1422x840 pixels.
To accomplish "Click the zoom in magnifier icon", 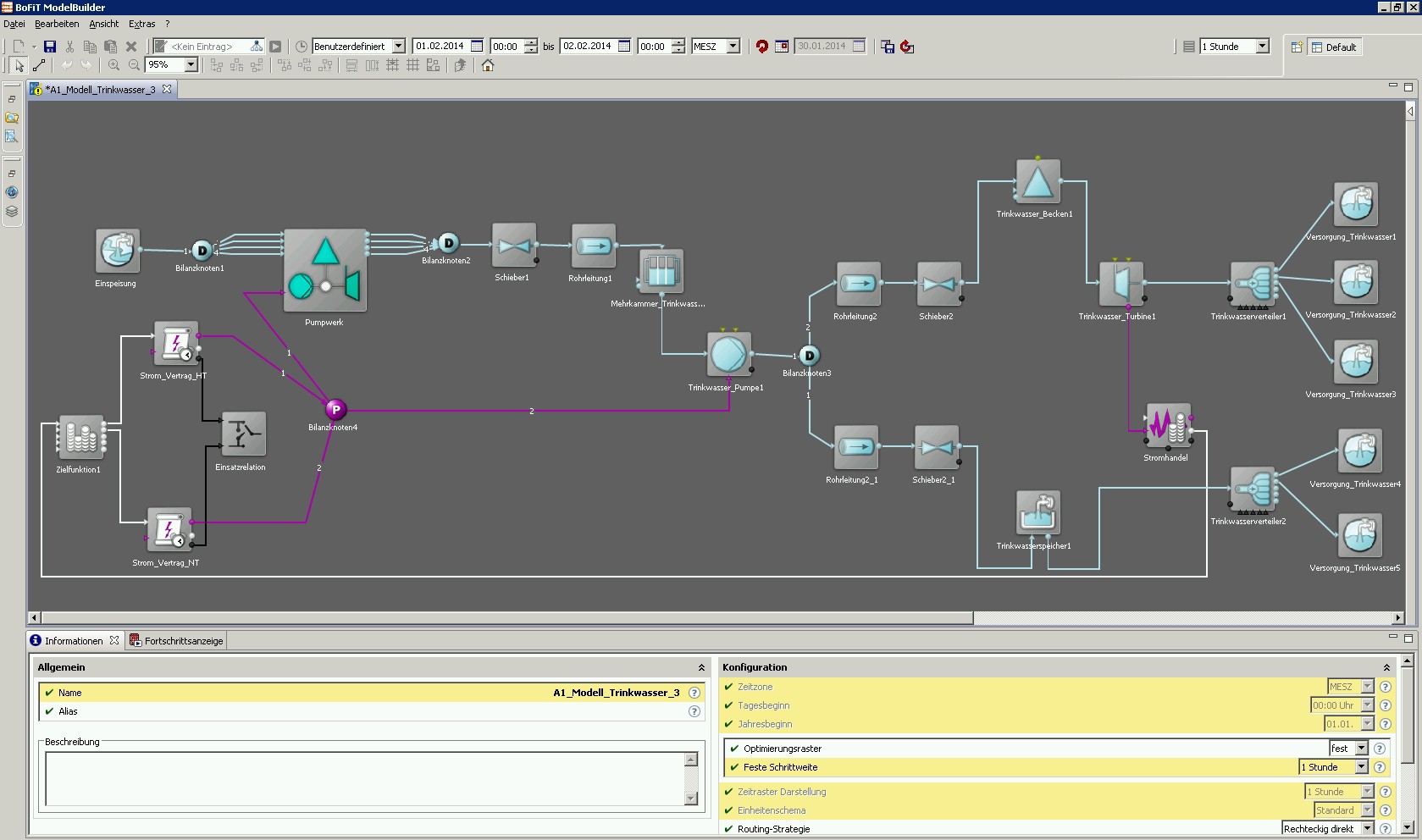I will [x=113, y=65].
